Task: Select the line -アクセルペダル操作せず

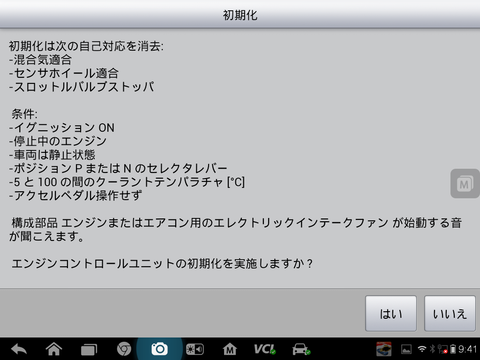Action: tap(75, 195)
